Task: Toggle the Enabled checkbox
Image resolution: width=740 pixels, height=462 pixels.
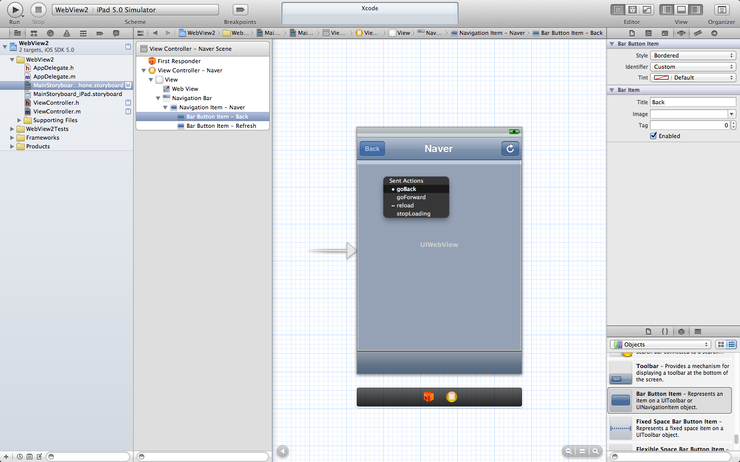Action: point(653,136)
